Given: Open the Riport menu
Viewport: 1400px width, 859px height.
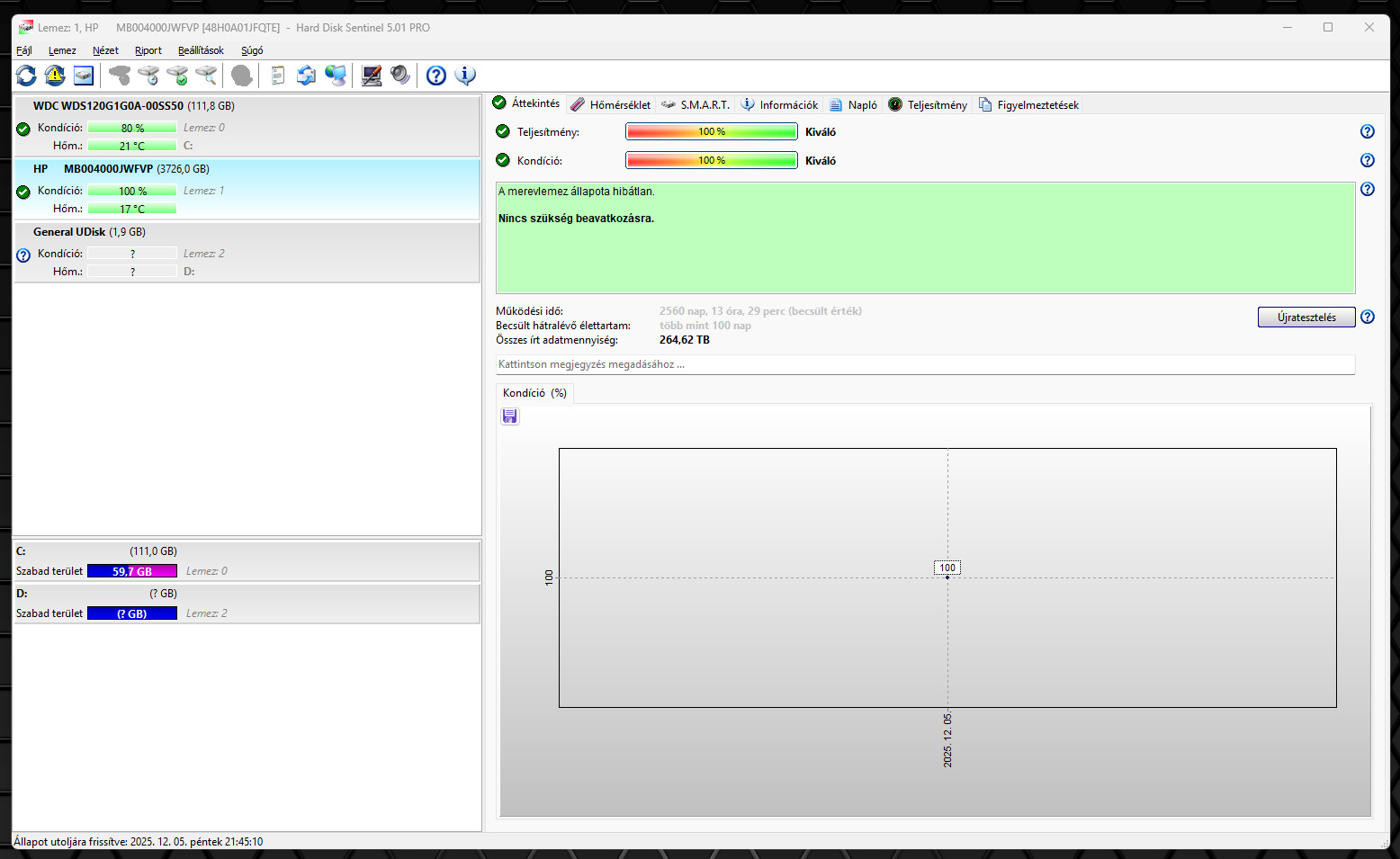Looking at the screenshot, I should point(148,50).
